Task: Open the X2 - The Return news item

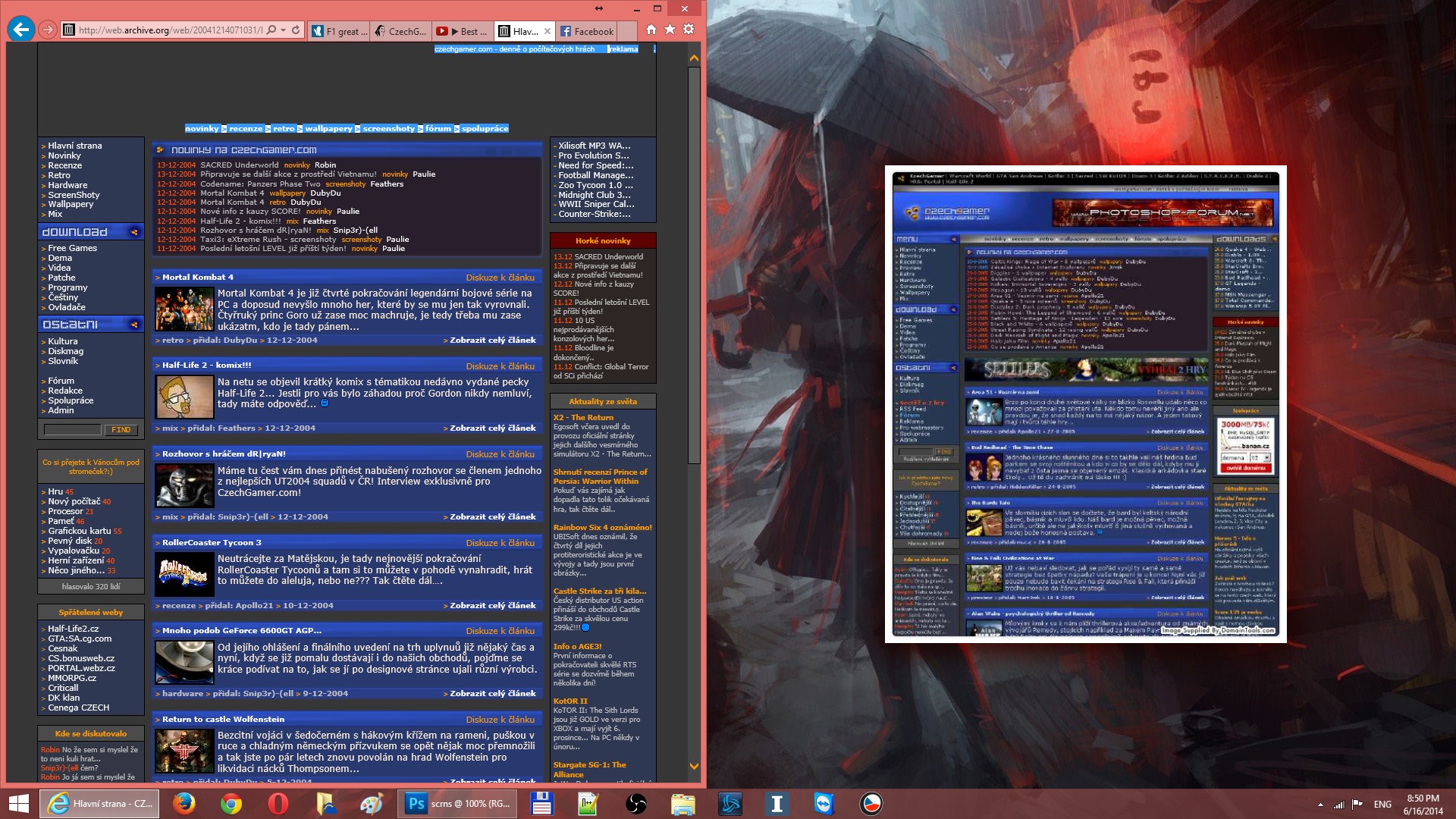Action: (583, 418)
